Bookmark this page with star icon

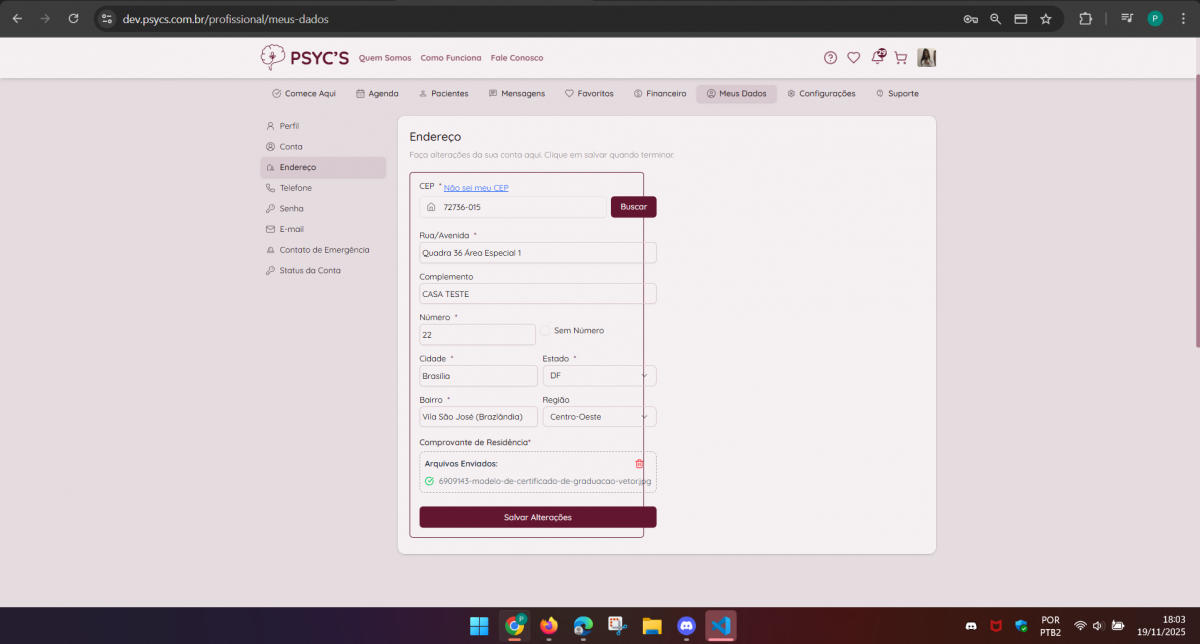click(1046, 18)
